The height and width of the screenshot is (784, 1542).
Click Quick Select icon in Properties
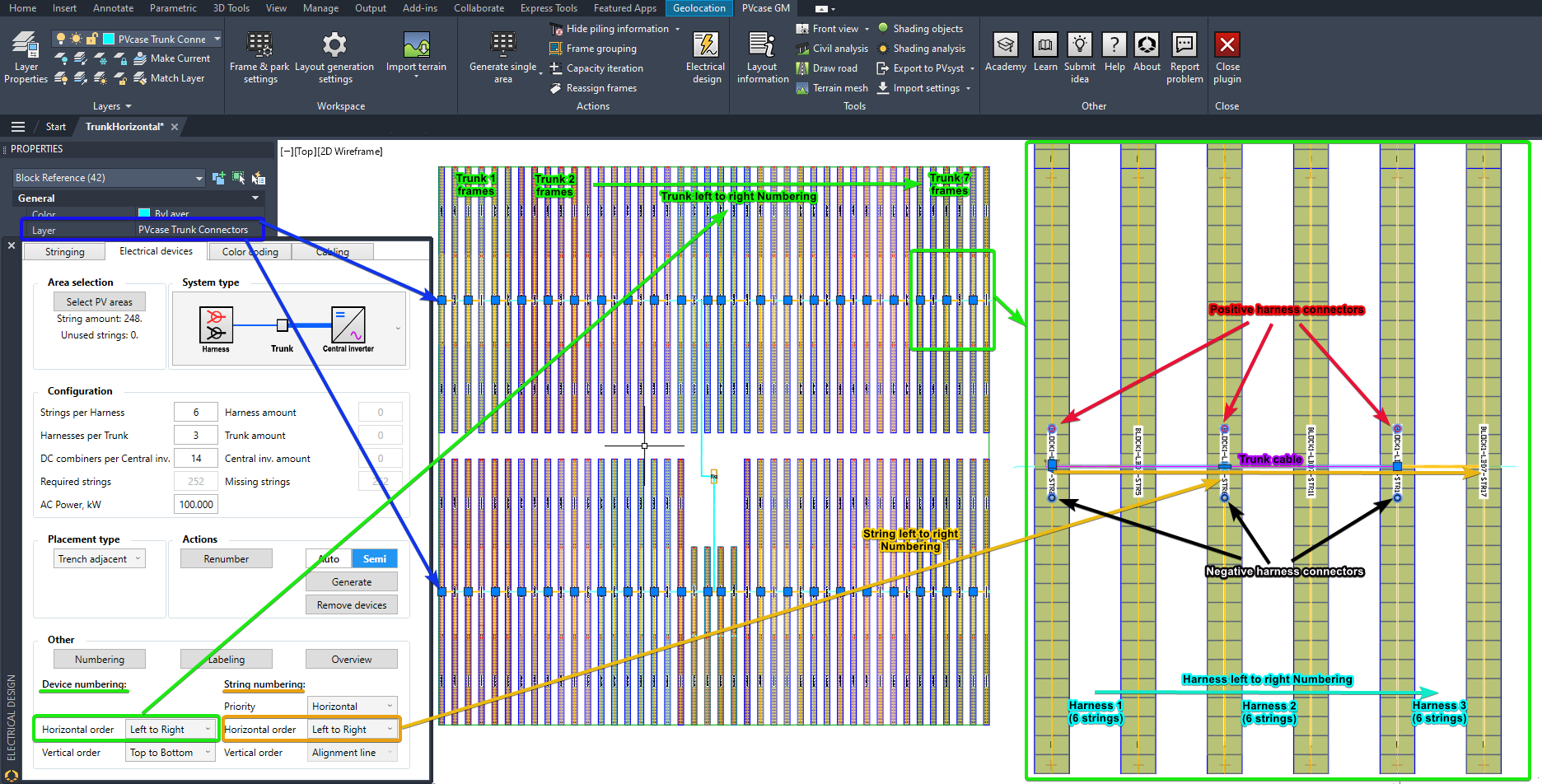click(x=259, y=178)
